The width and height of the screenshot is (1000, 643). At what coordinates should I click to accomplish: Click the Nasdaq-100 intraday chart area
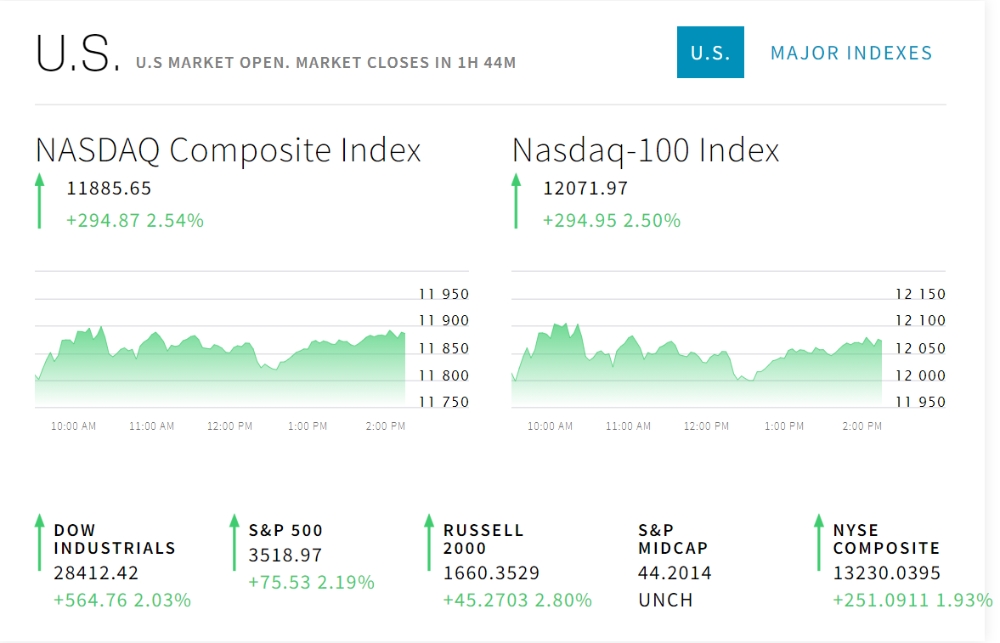(x=696, y=365)
